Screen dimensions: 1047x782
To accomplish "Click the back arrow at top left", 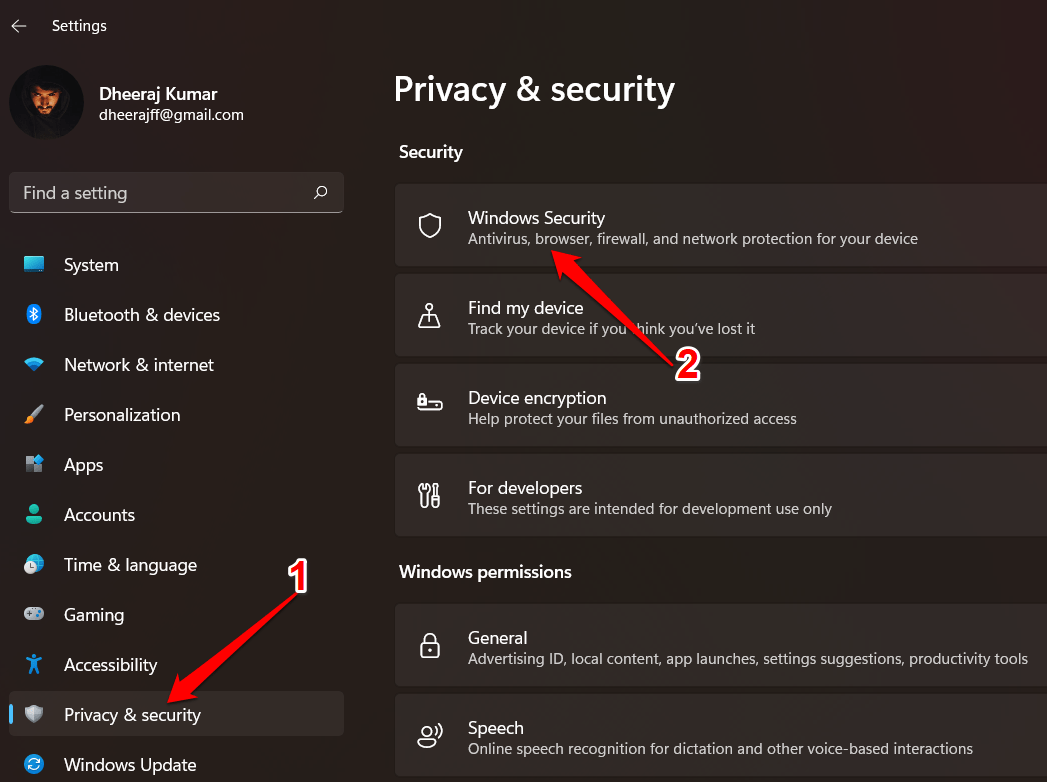I will (18, 25).
